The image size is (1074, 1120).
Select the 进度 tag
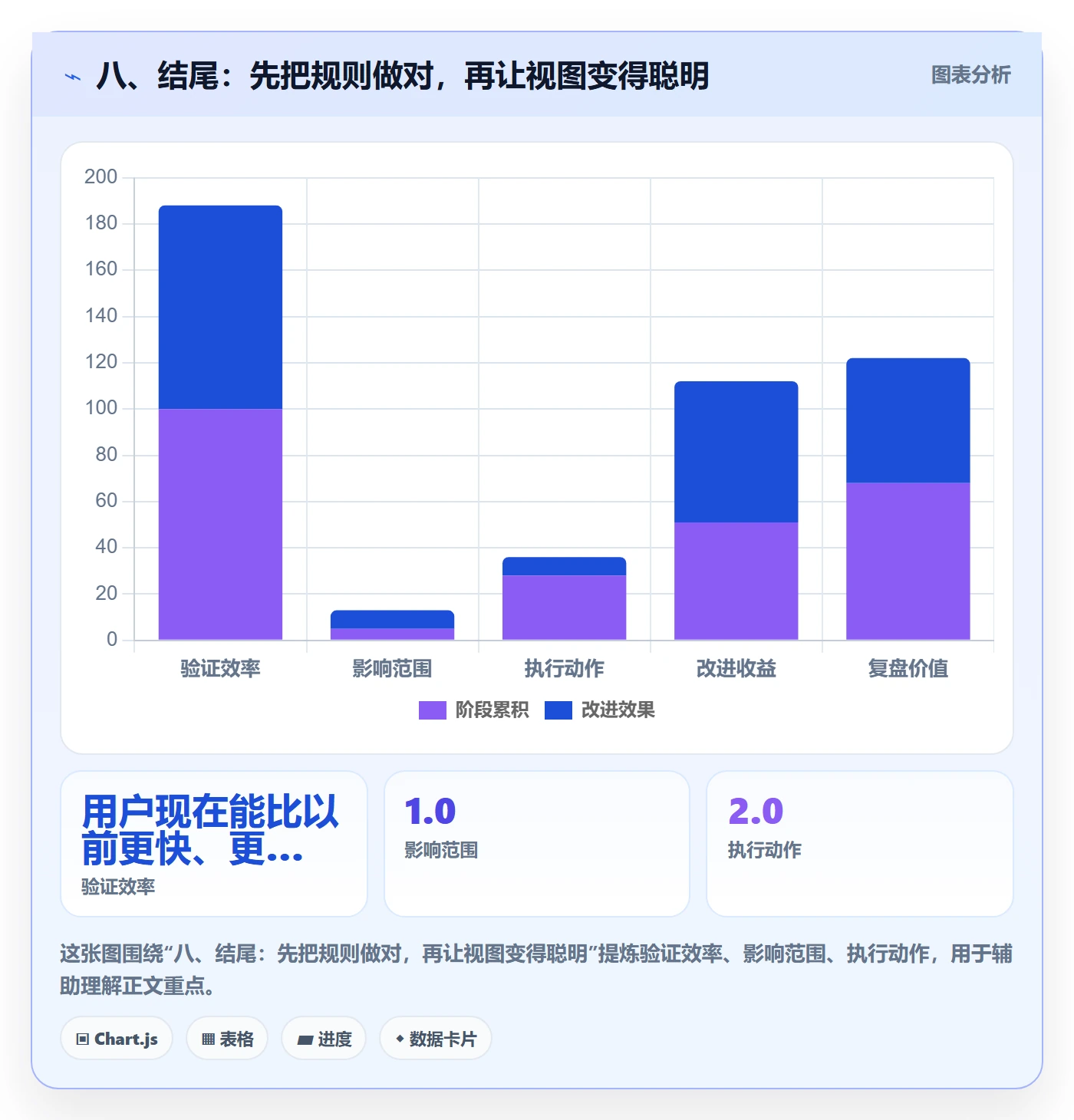tap(324, 1039)
